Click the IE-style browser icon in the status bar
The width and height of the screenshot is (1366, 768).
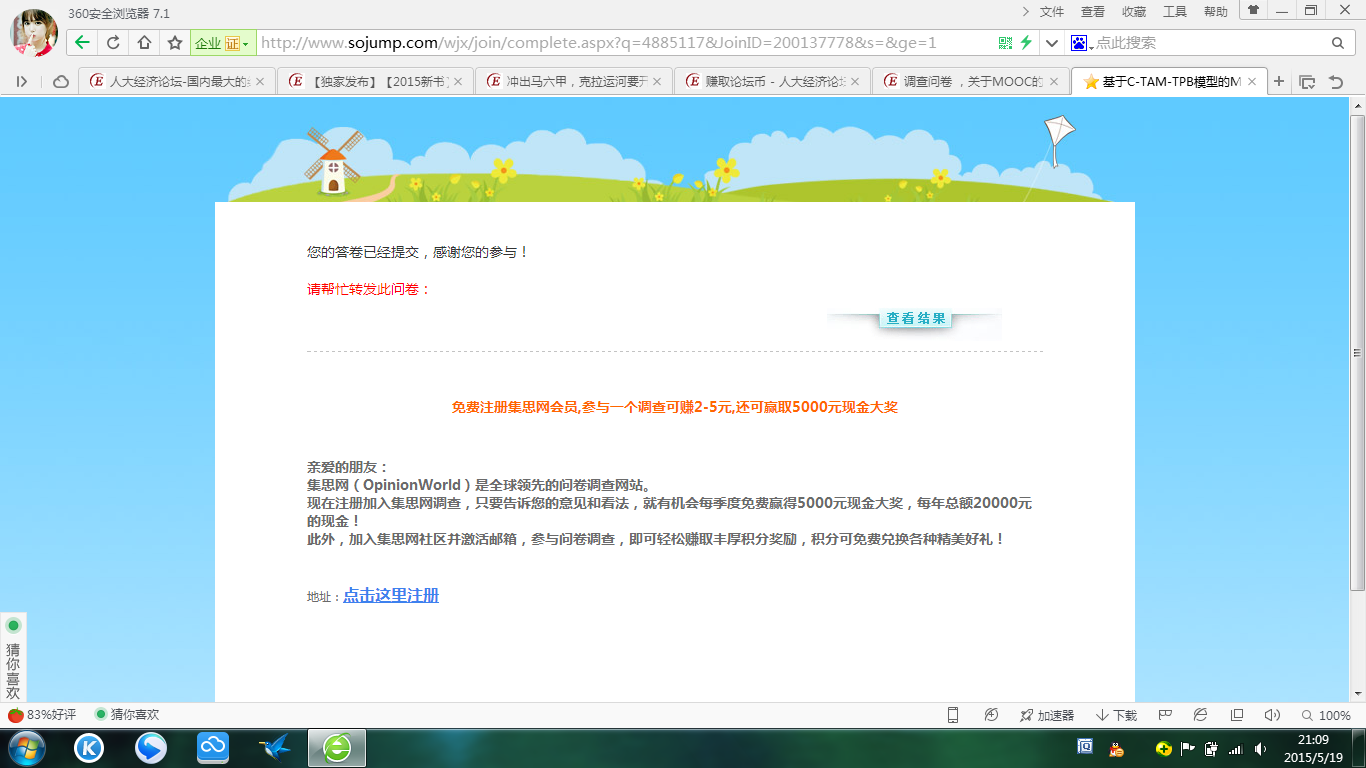[1200, 715]
